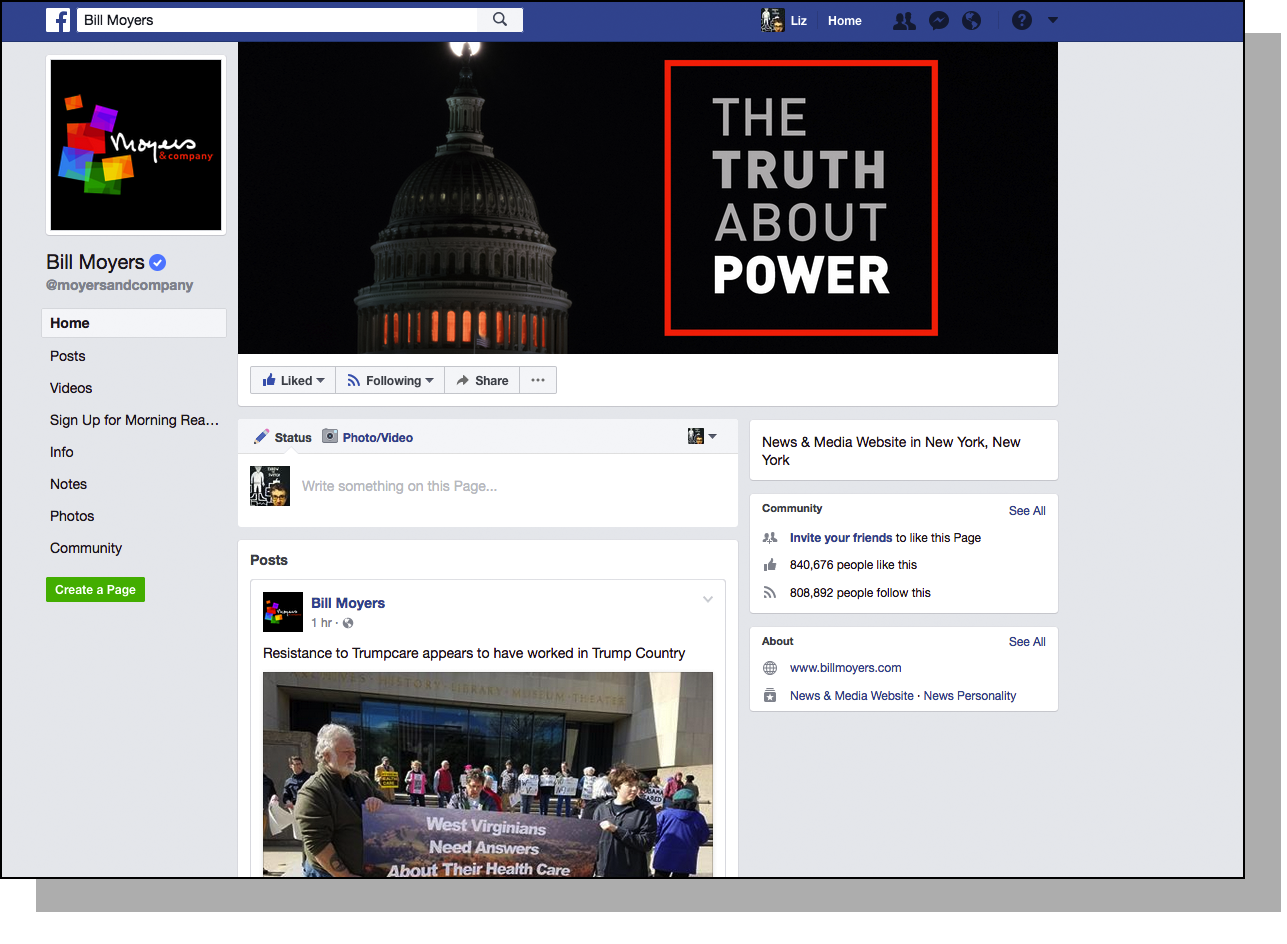1287x944 pixels.
Task: Click the category box icon in About
Action: click(x=769, y=696)
